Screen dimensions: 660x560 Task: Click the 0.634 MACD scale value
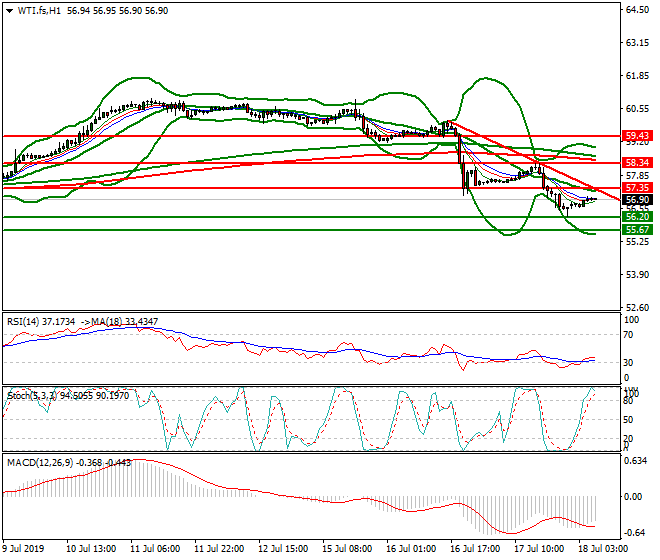[636, 461]
